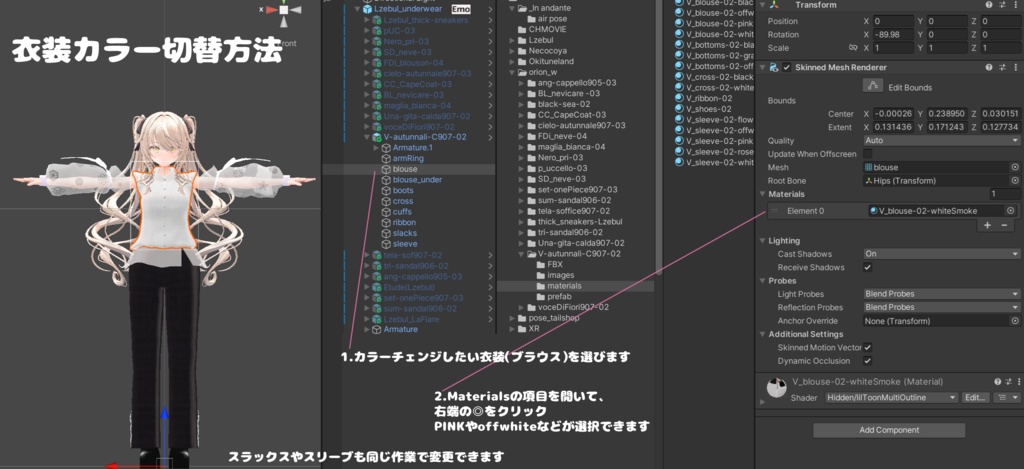Enable the Update When Offscreen checkbox

[x=867, y=154]
